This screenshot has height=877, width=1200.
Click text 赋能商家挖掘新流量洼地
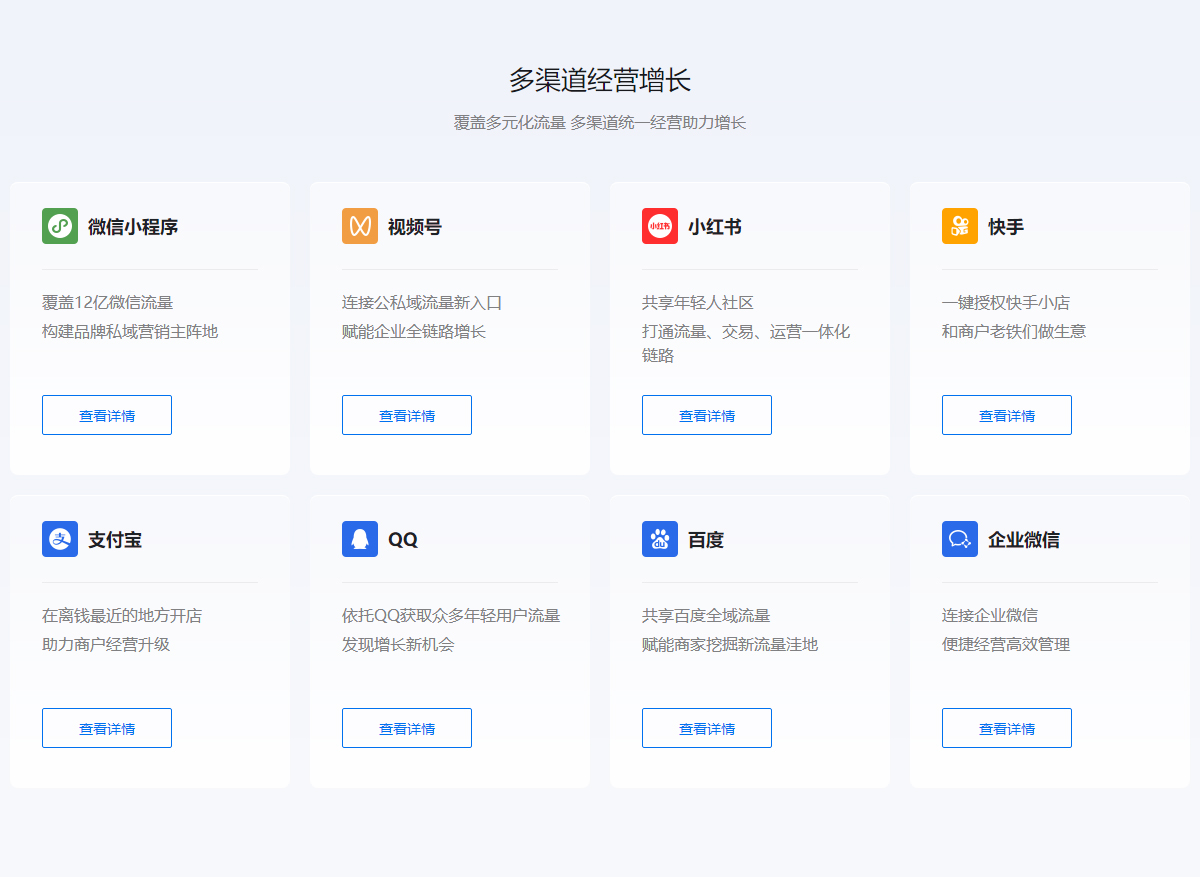730,645
